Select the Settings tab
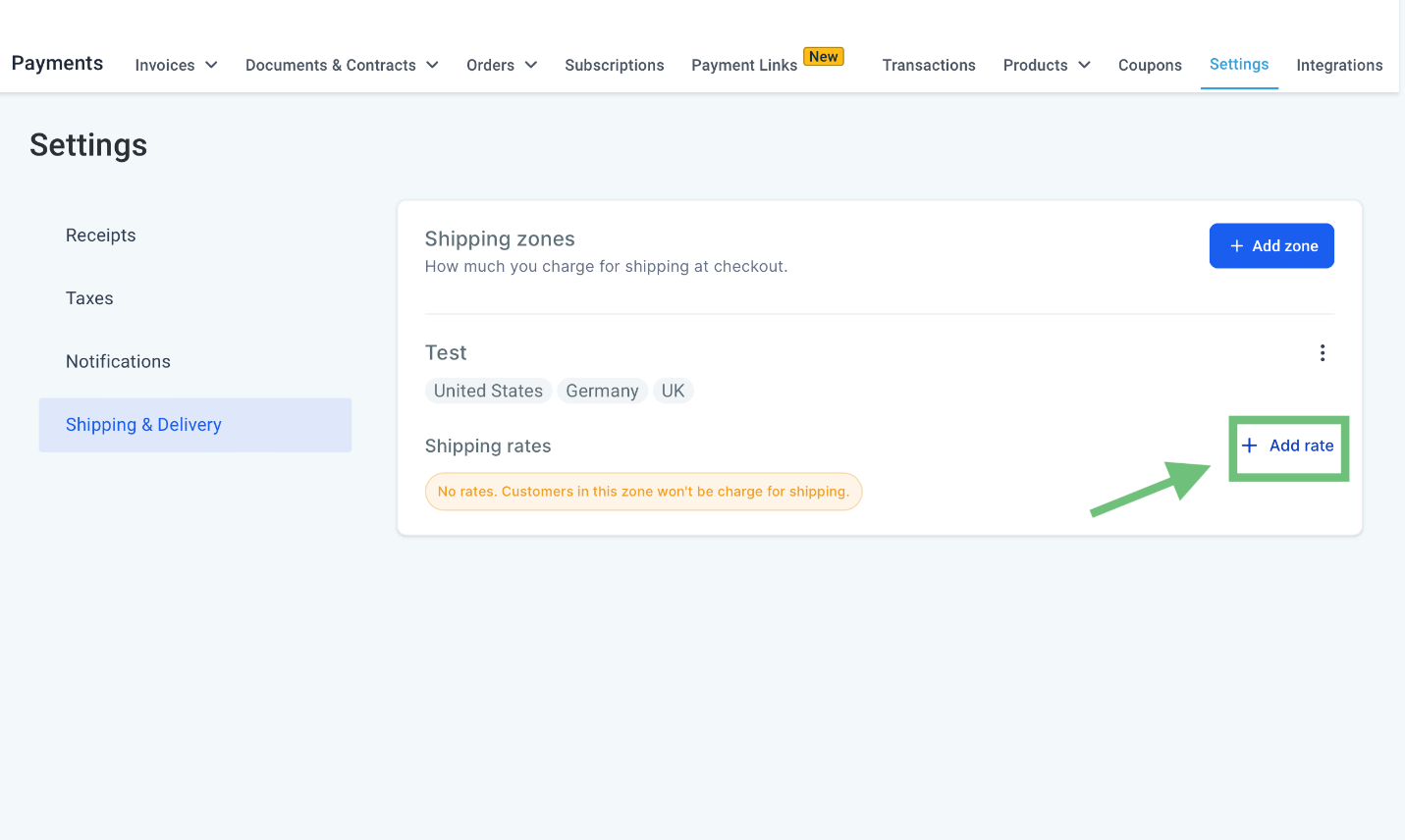The height and width of the screenshot is (840, 1405). 1239,64
